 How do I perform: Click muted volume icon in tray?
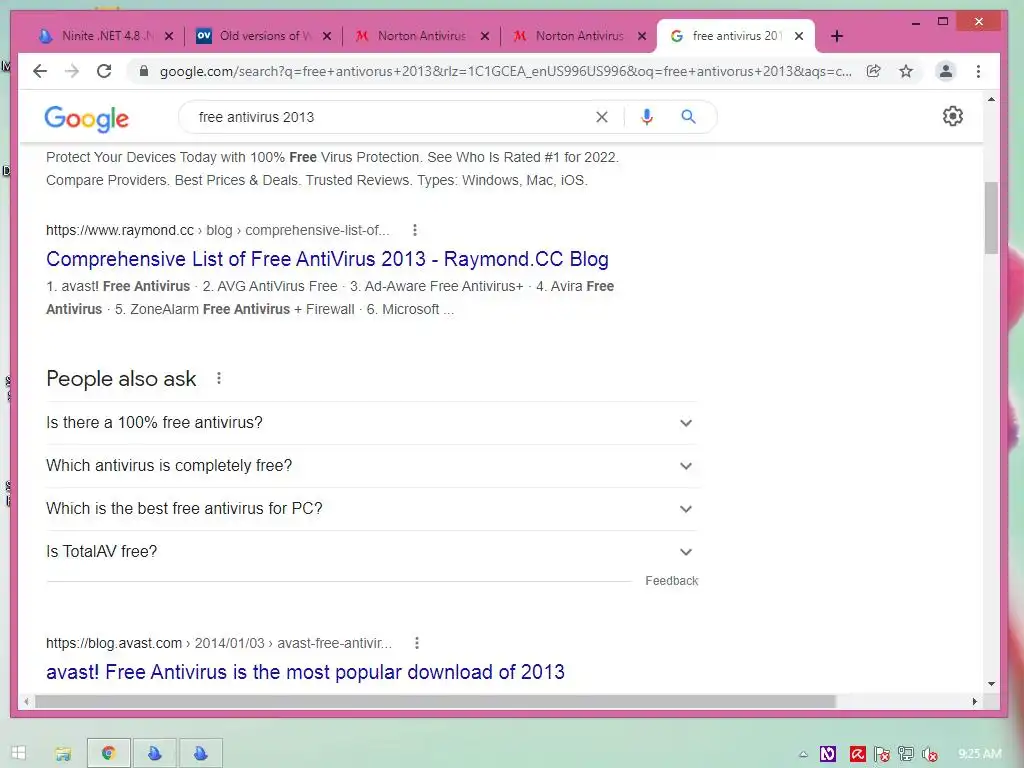point(929,754)
